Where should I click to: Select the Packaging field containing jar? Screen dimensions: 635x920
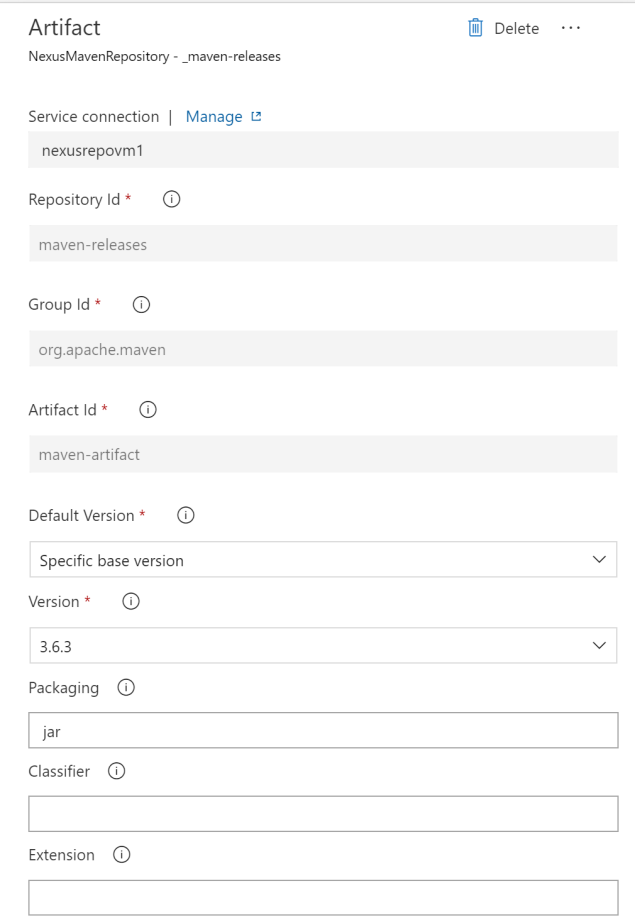point(320,729)
